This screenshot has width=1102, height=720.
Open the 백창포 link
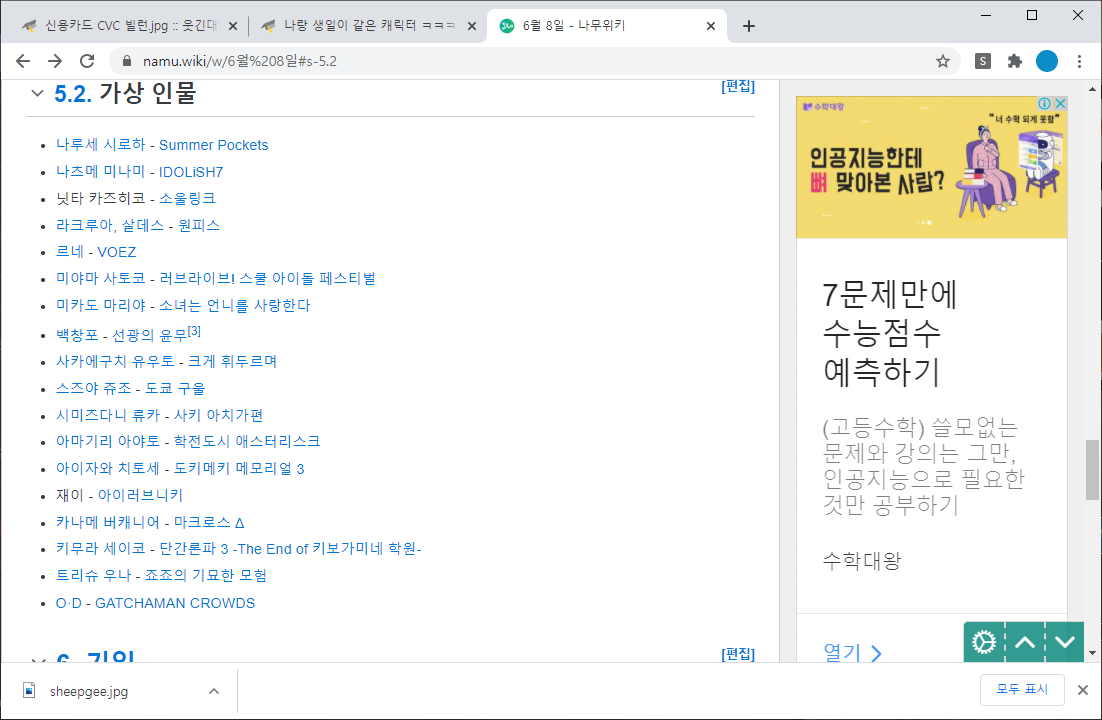(x=77, y=335)
